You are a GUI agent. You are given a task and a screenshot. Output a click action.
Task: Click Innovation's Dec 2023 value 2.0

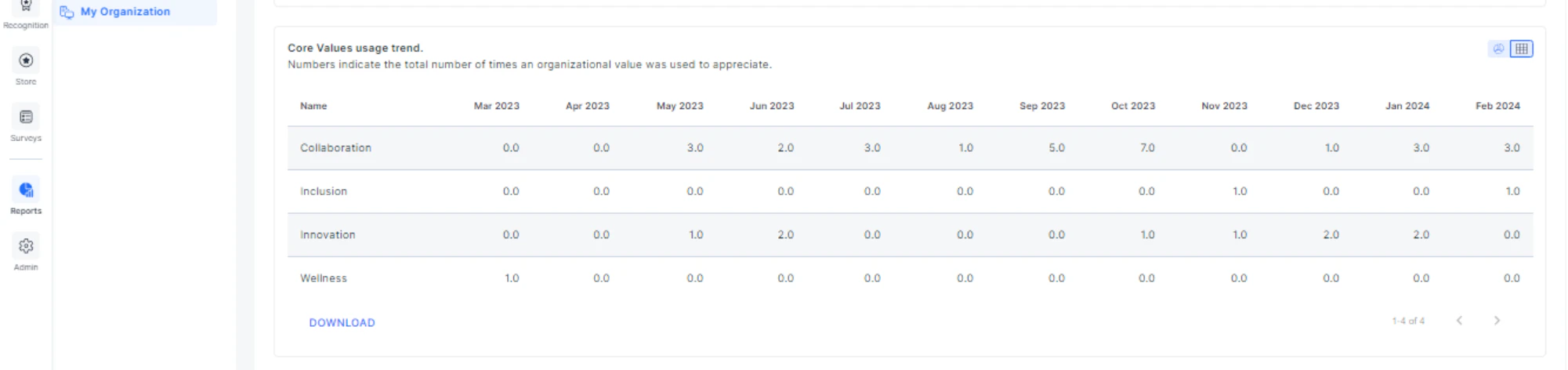1331,234
